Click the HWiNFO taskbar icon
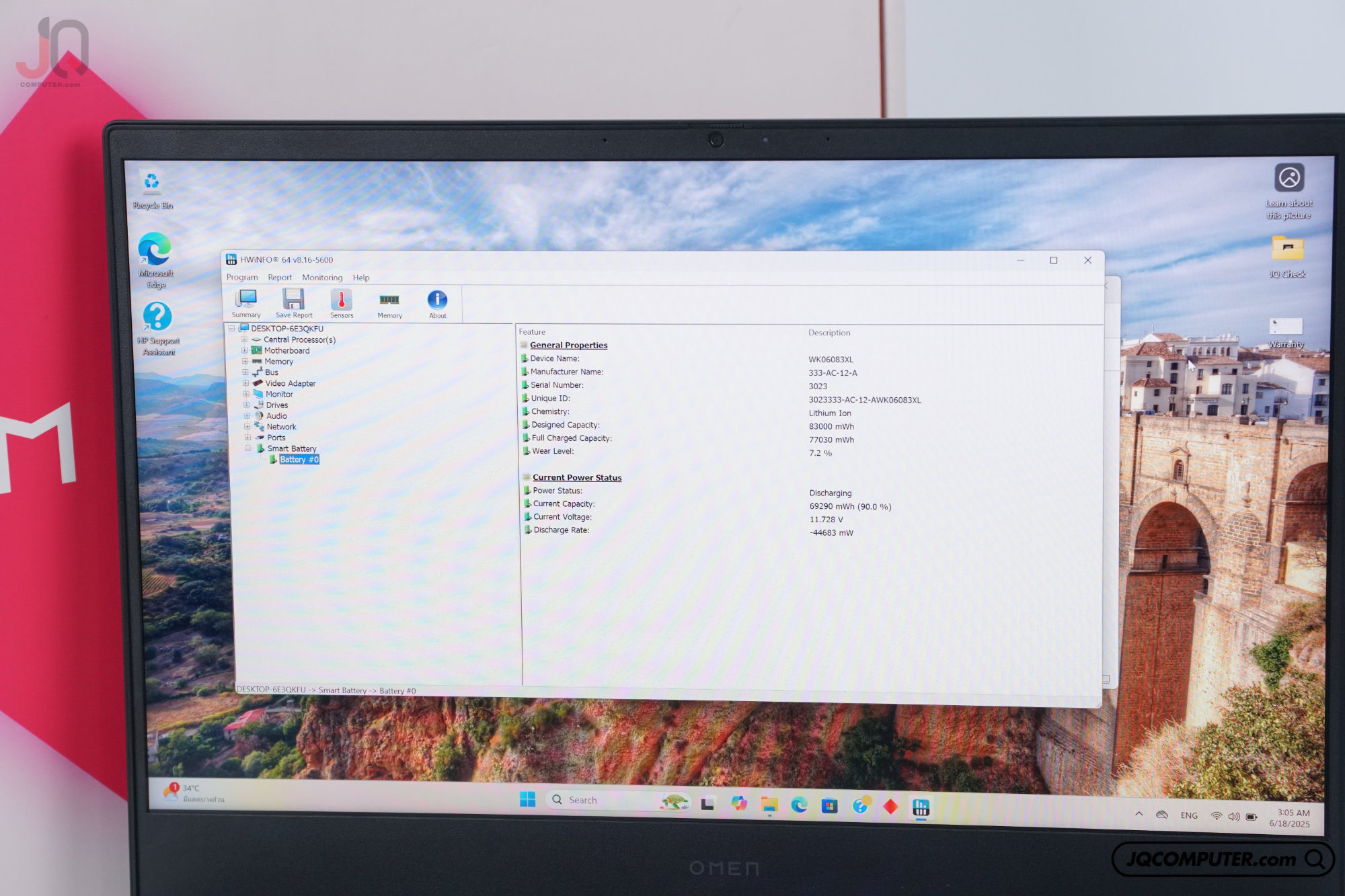Image resolution: width=1345 pixels, height=896 pixels. [921, 807]
